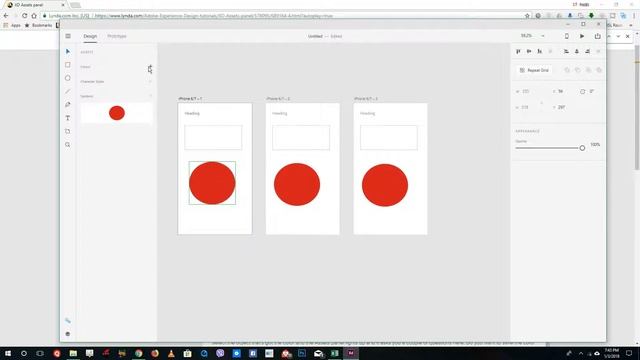The width and height of the screenshot is (640, 360).
Task: Click the mobile device preview icon
Action: (567, 36)
